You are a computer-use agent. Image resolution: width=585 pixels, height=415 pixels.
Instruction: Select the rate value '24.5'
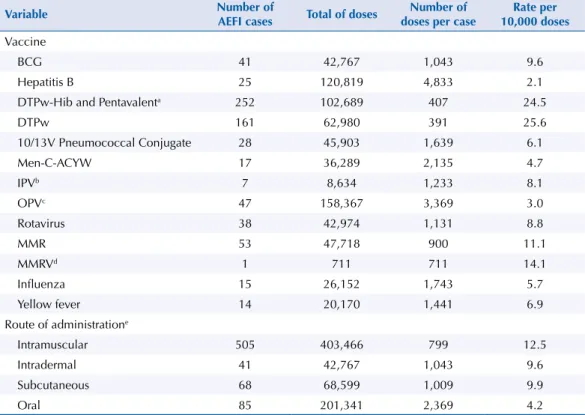tap(535, 102)
